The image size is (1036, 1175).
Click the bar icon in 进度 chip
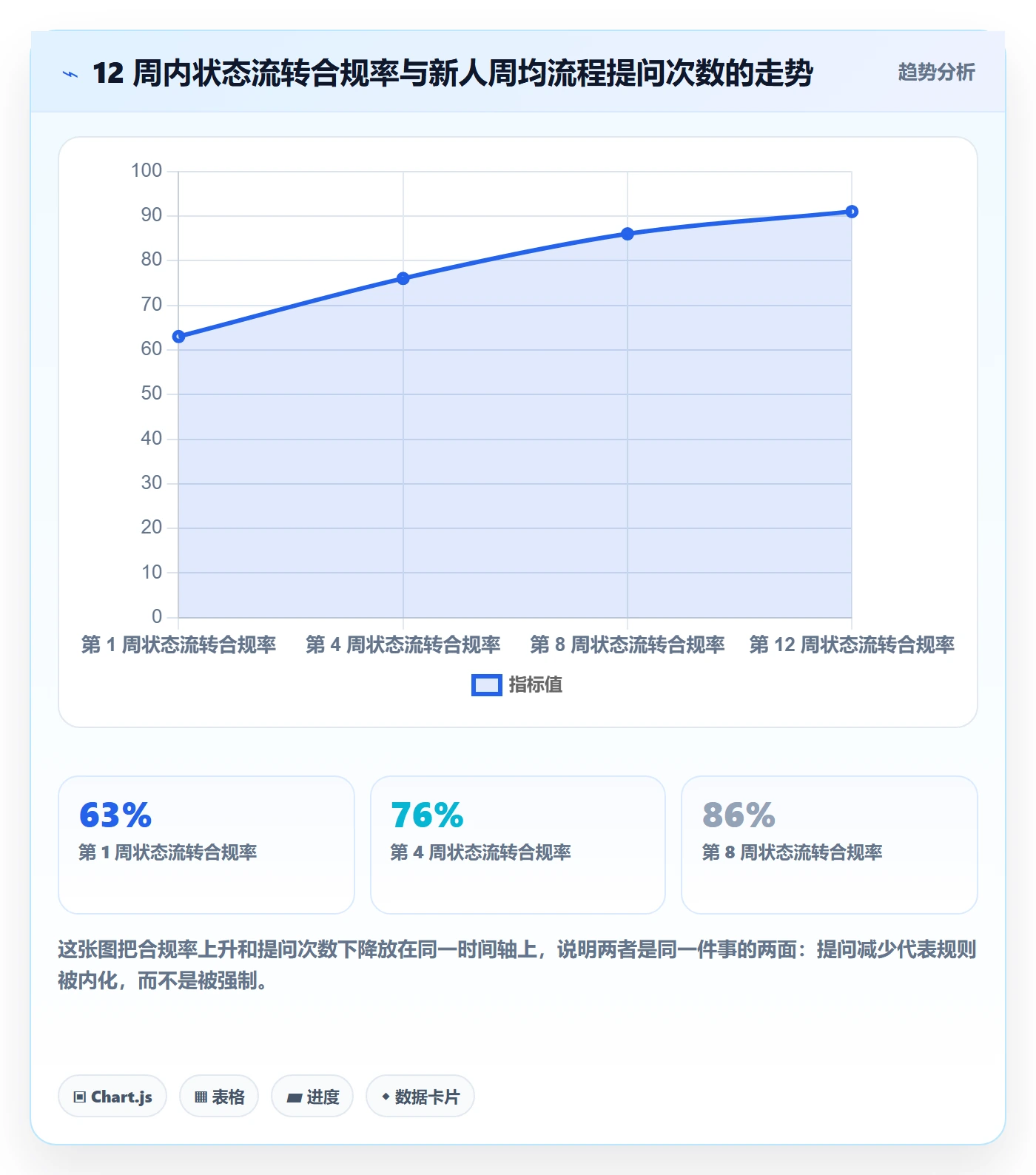coord(295,1098)
